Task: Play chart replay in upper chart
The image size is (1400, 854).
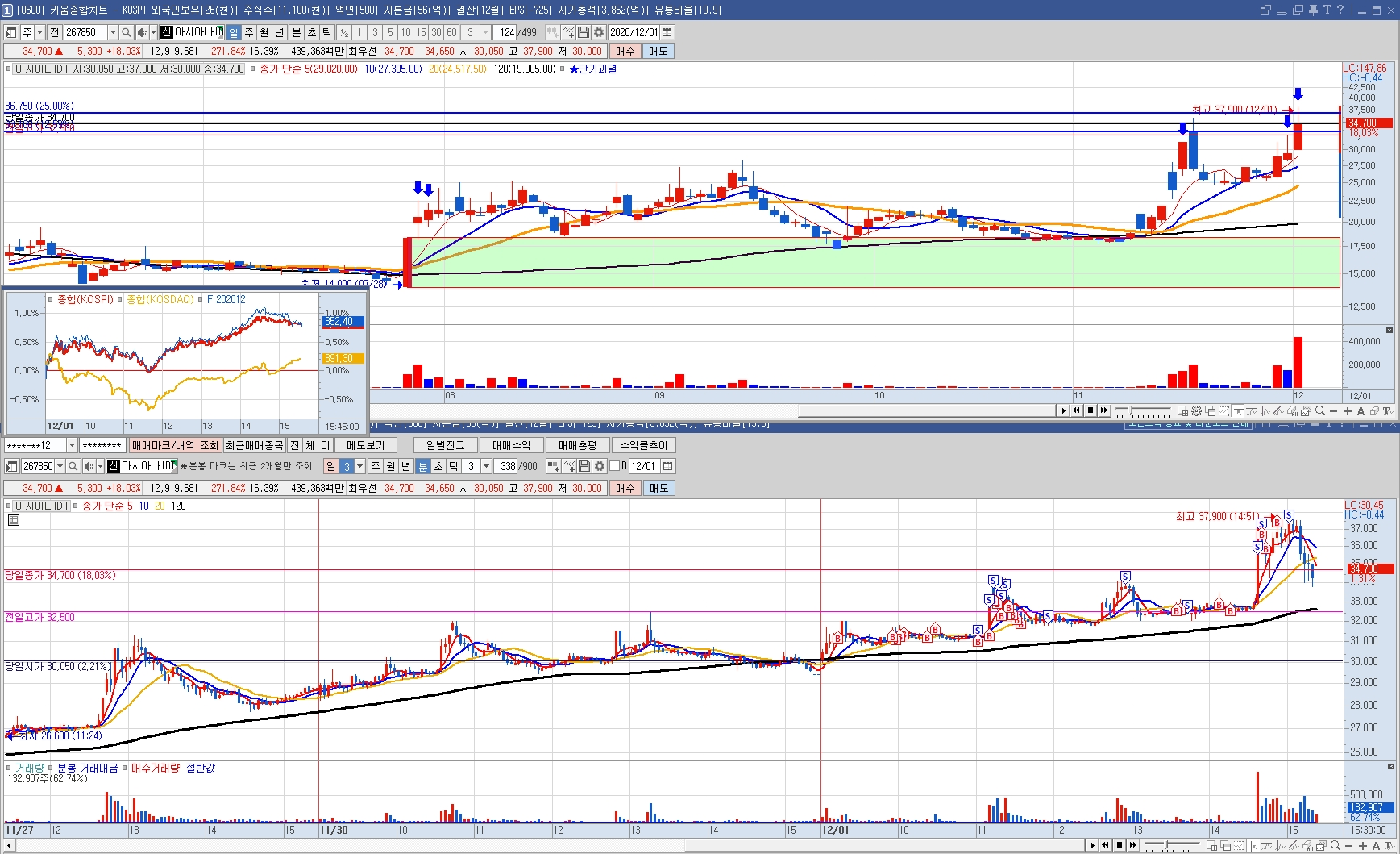Action: point(1063,410)
